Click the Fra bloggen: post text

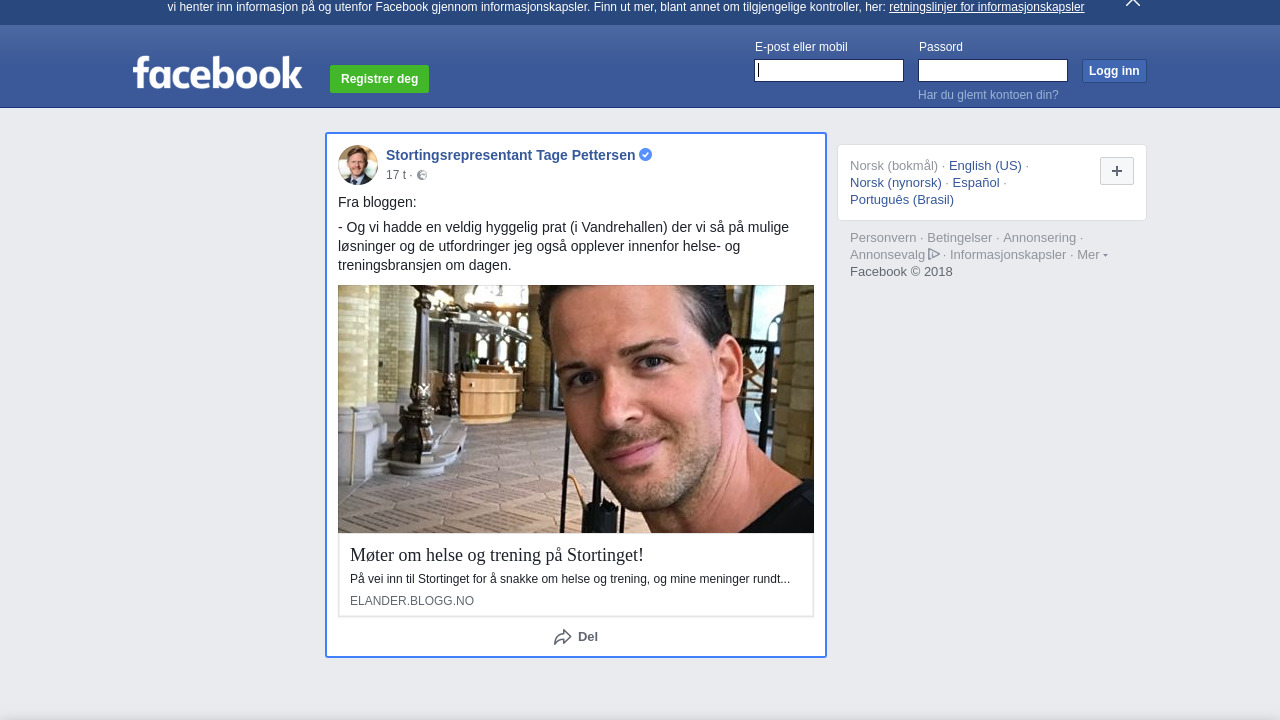point(377,202)
